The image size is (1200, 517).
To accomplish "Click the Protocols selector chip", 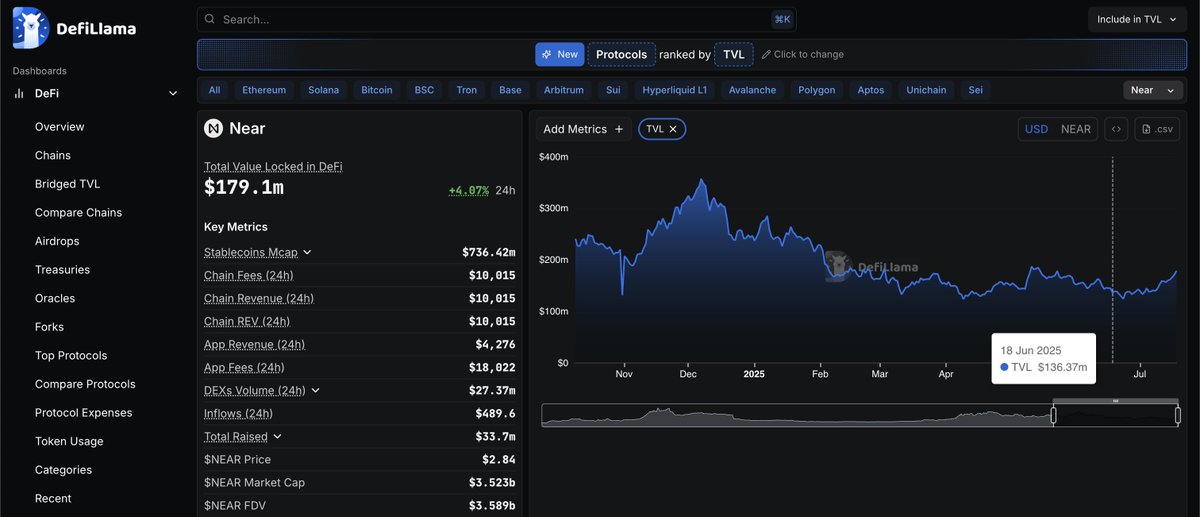I will (x=621, y=54).
